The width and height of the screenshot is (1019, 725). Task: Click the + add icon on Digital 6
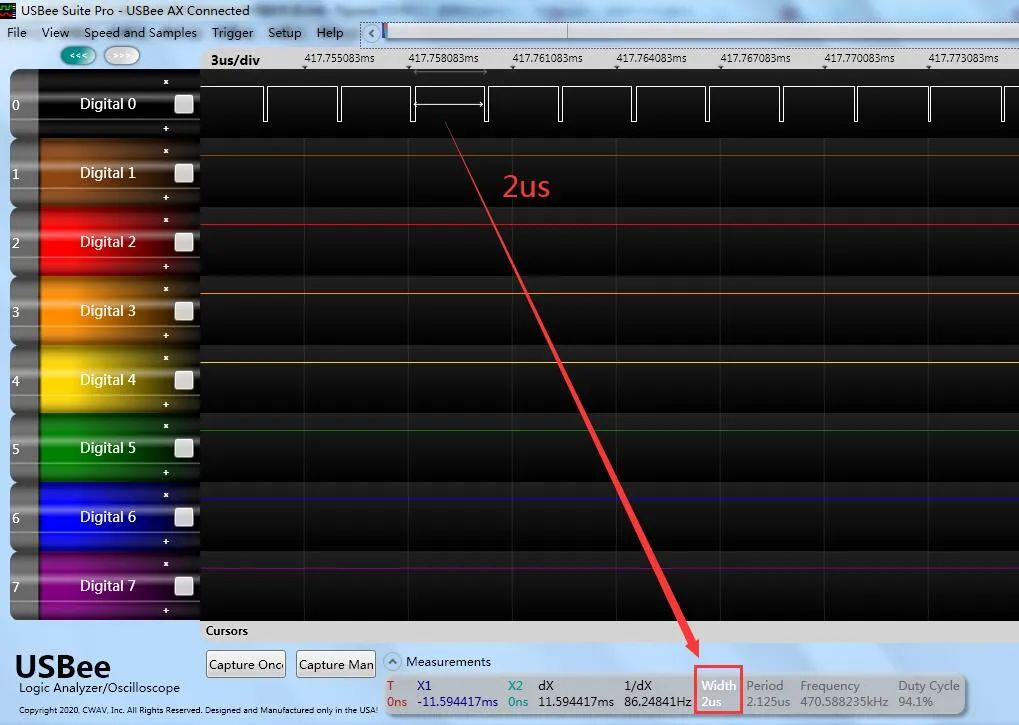click(x=166, y=541)
